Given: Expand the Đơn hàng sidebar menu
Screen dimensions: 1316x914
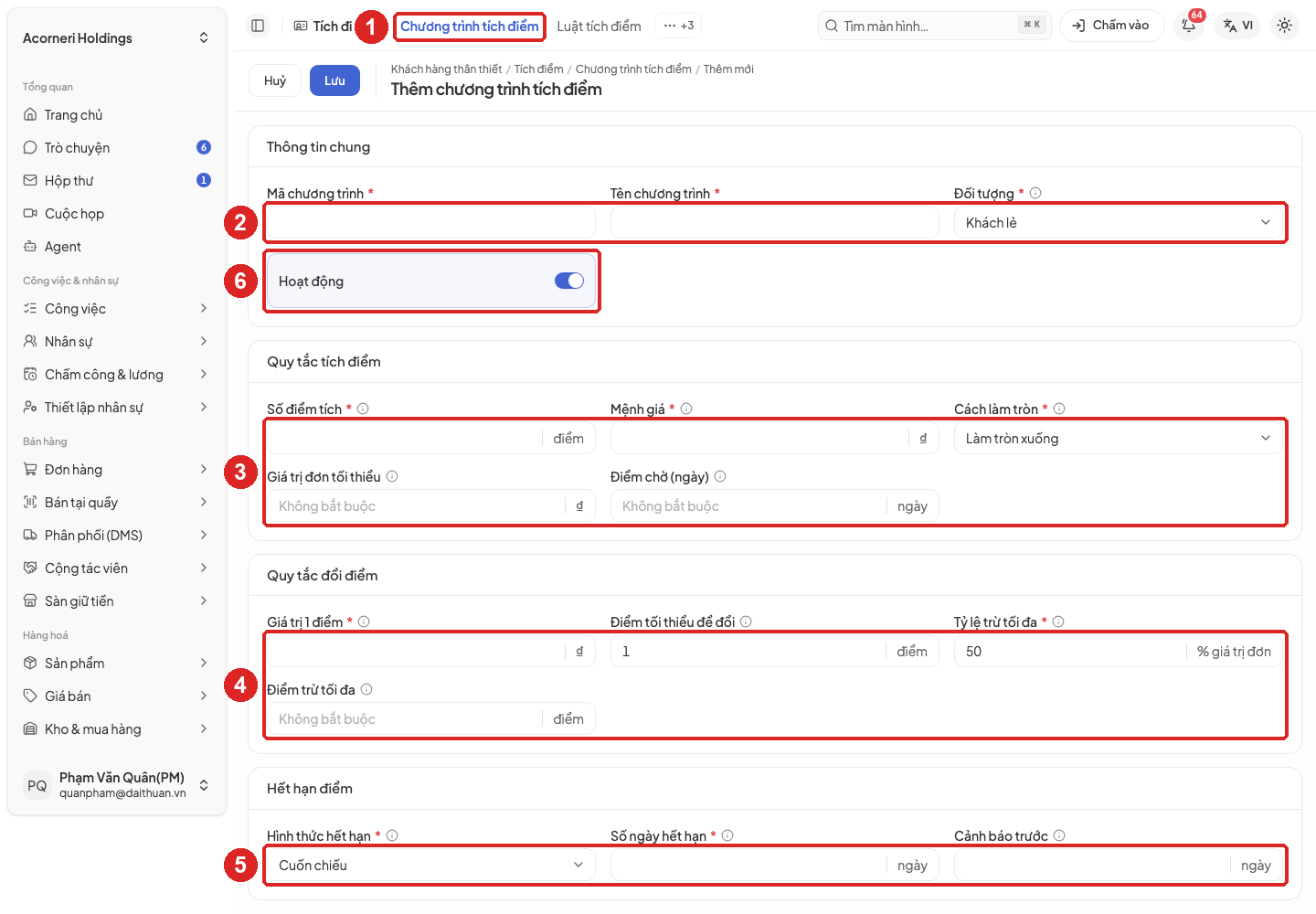Looking at the screenshot, I should pyautogui.click(x=117, y=469).
